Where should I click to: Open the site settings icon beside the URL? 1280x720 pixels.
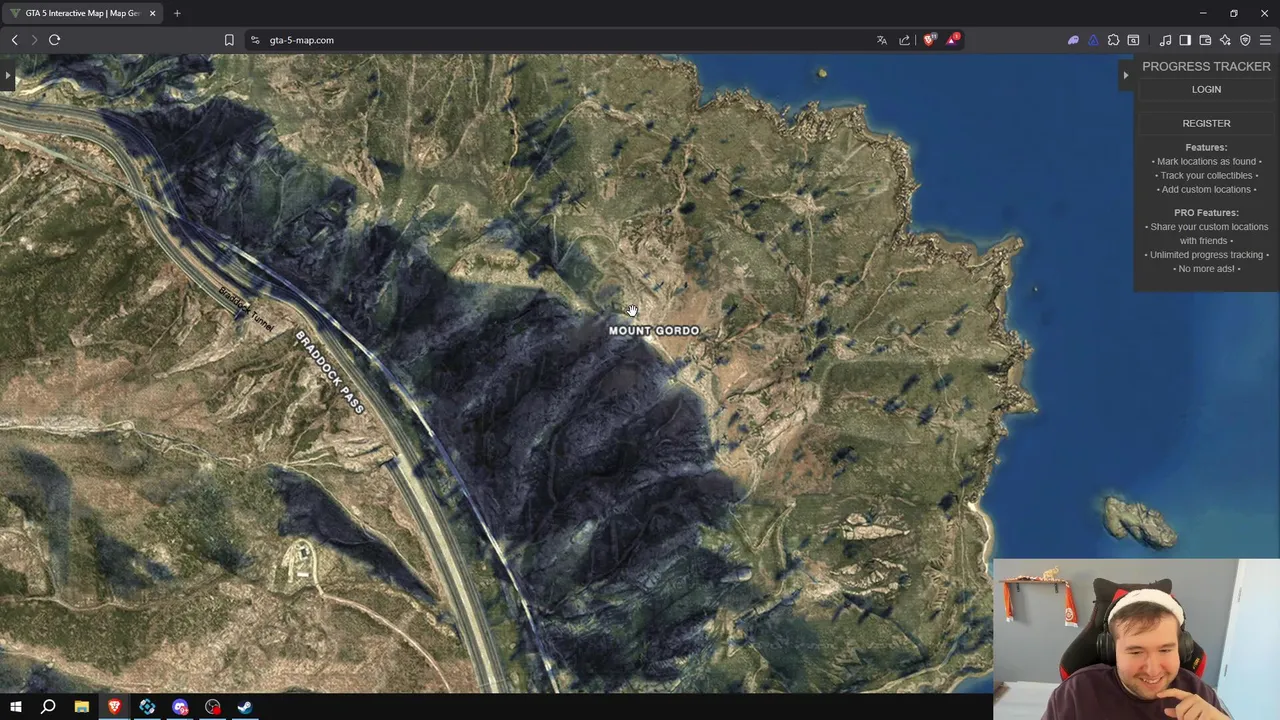tap(255, 40)
